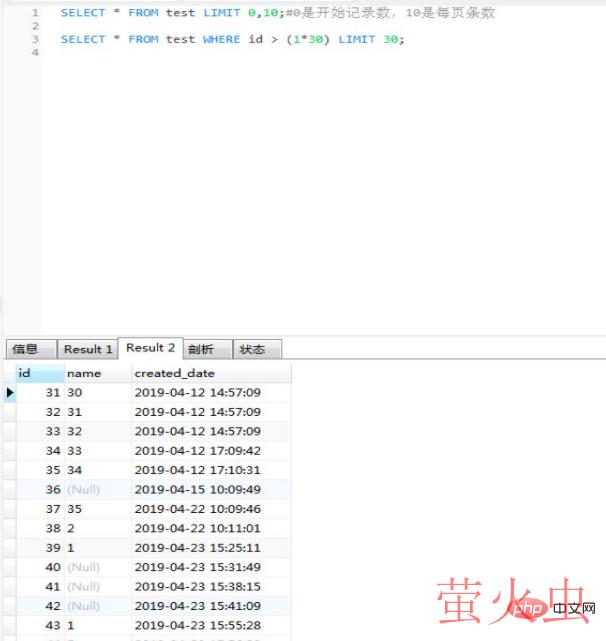Screen dimensions: 606x641
Task: Click the current-row arrow indicator beside id 31
Action: [x=10, y=393]
